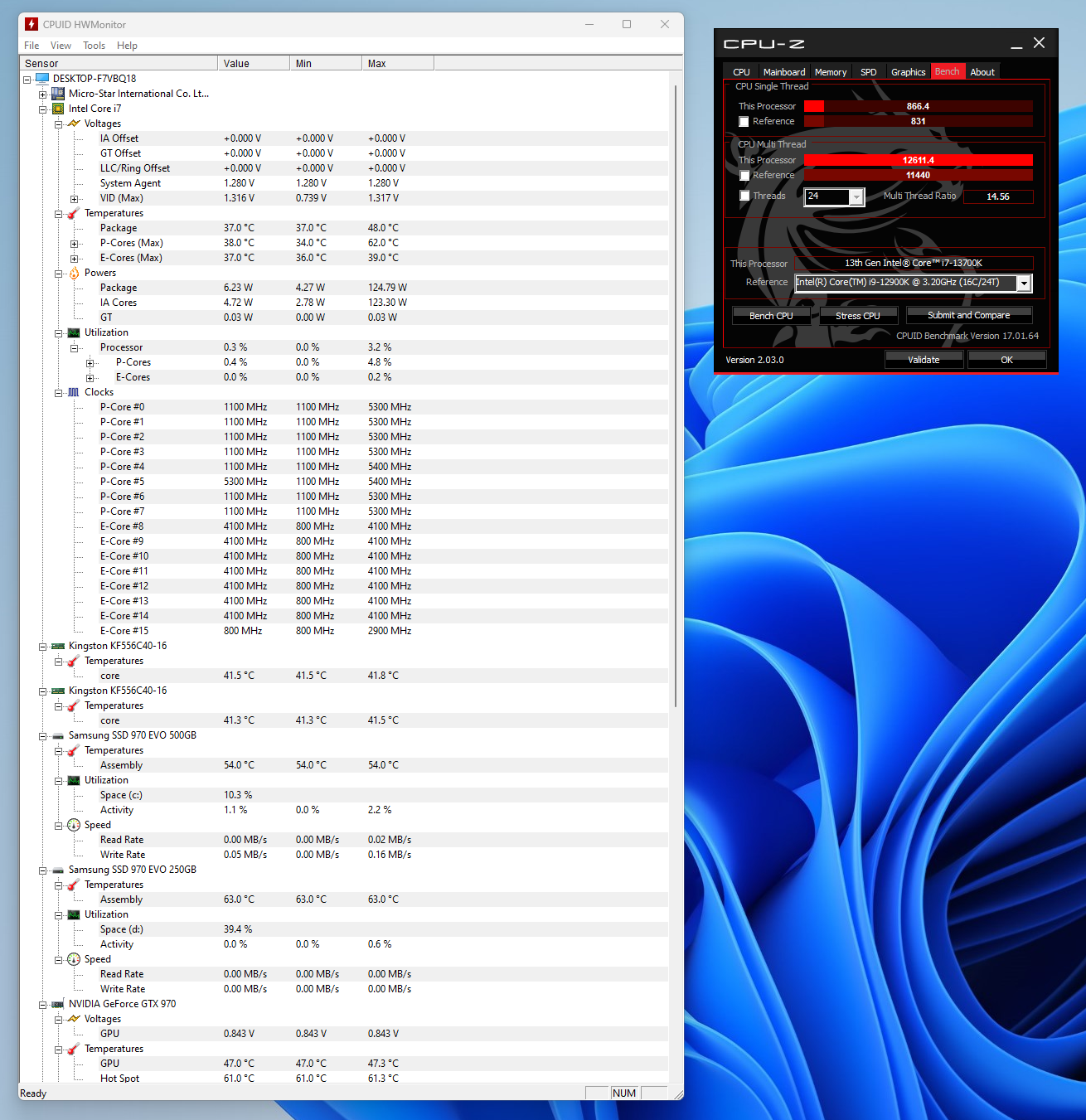Open the Tools menu in HWMonitor
Image resolution: width=1086 pixels, height=1120 pixels.
[94, 46]
